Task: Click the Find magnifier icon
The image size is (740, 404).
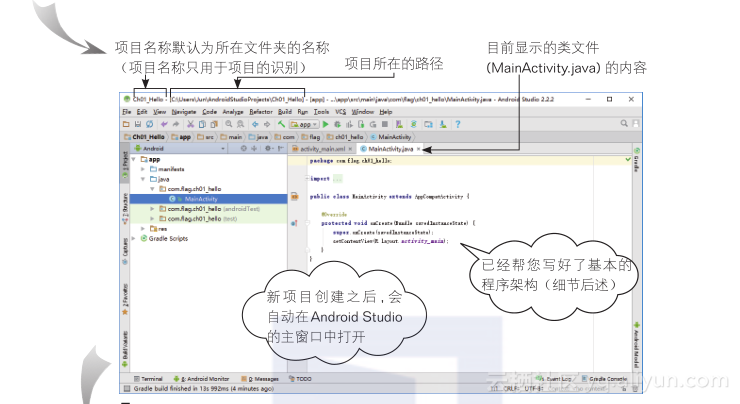Action: pyautogui.click(x=229, y=124)
